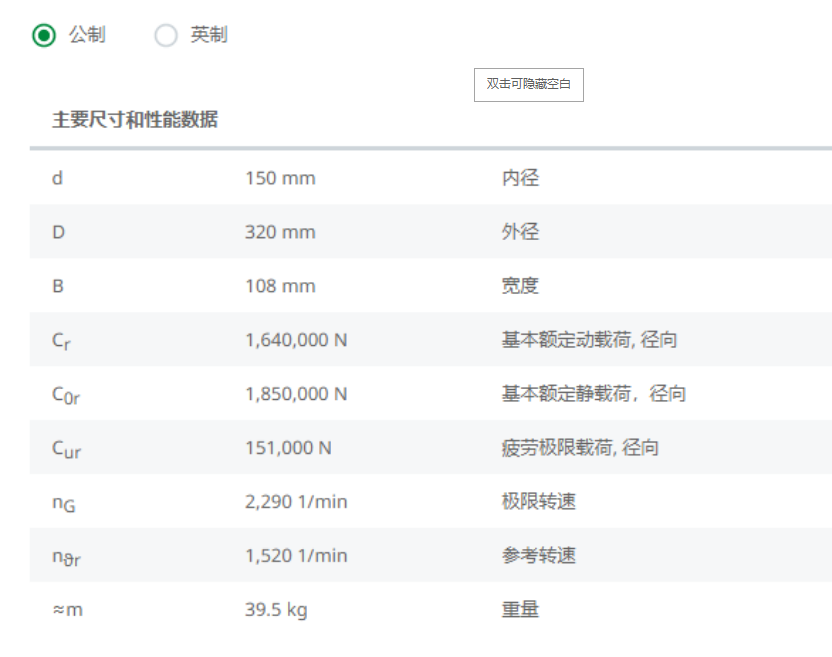Click the 基本额定动载荷, 径向 label
This screenshot has width=832, height=657.
pyautogui.click(x=589, y=340)
